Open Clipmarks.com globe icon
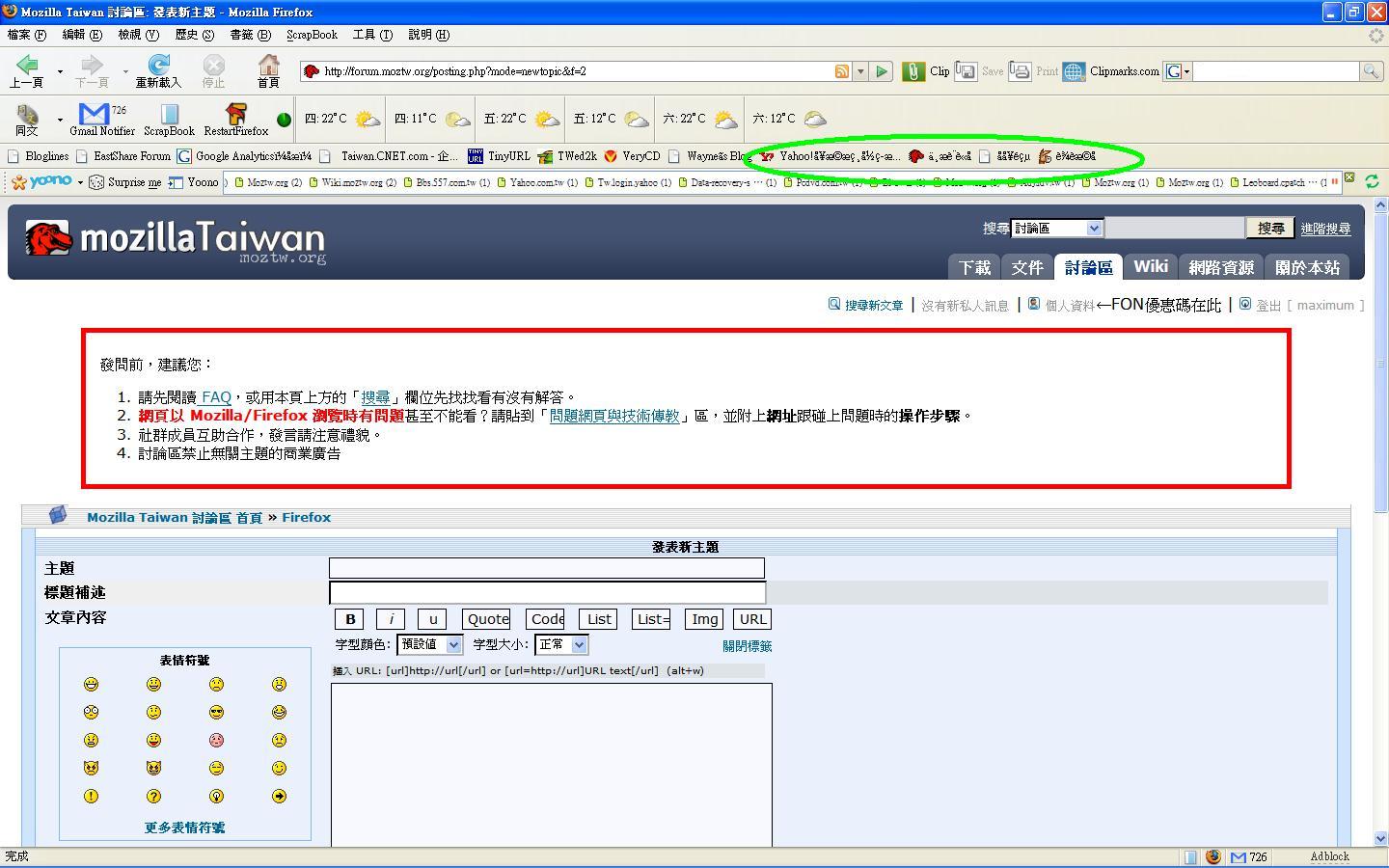This screenshot has width=1389, height=868. pyautogui.click(x=1074, y=71)
